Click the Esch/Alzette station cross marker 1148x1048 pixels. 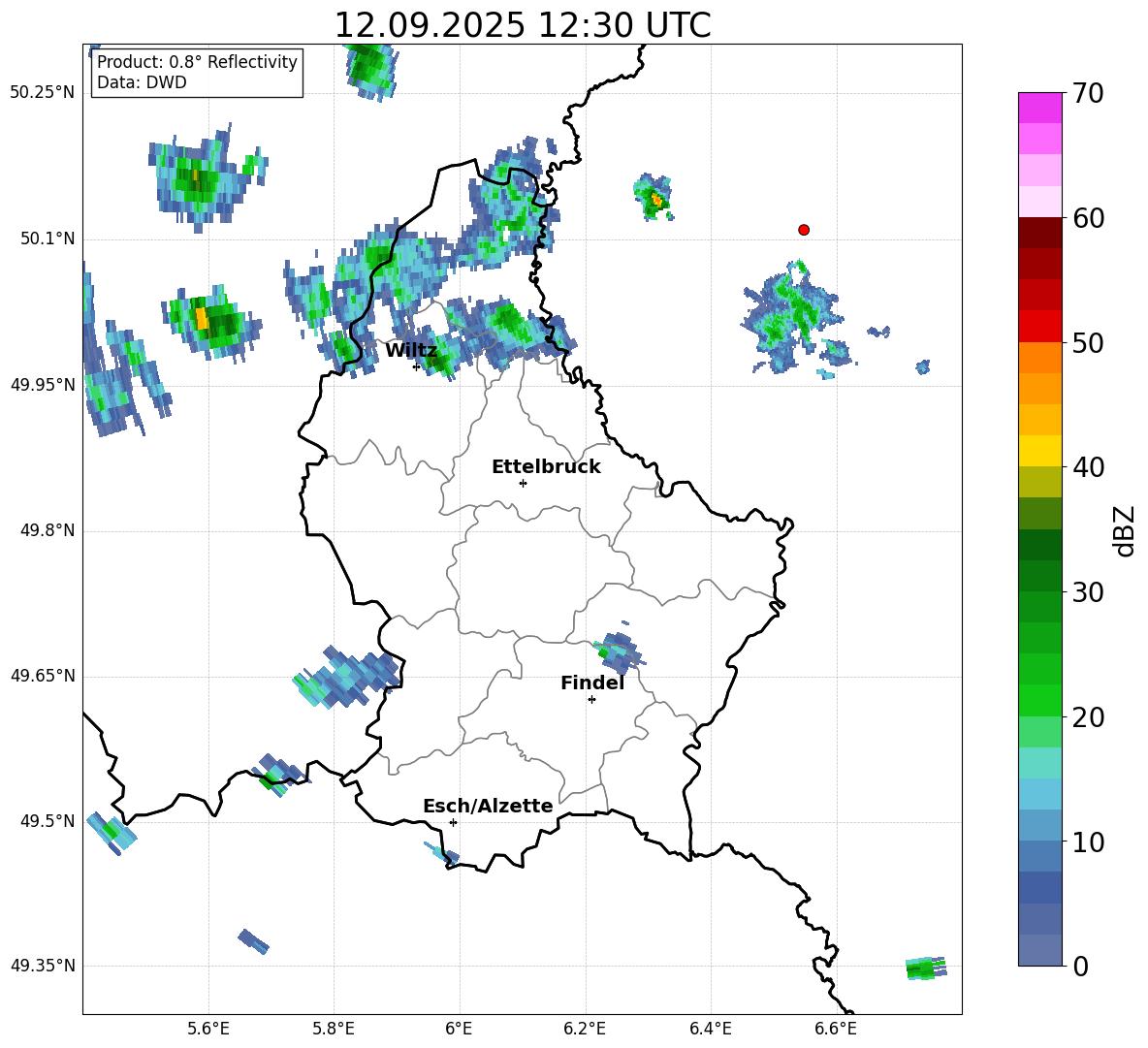453,822
